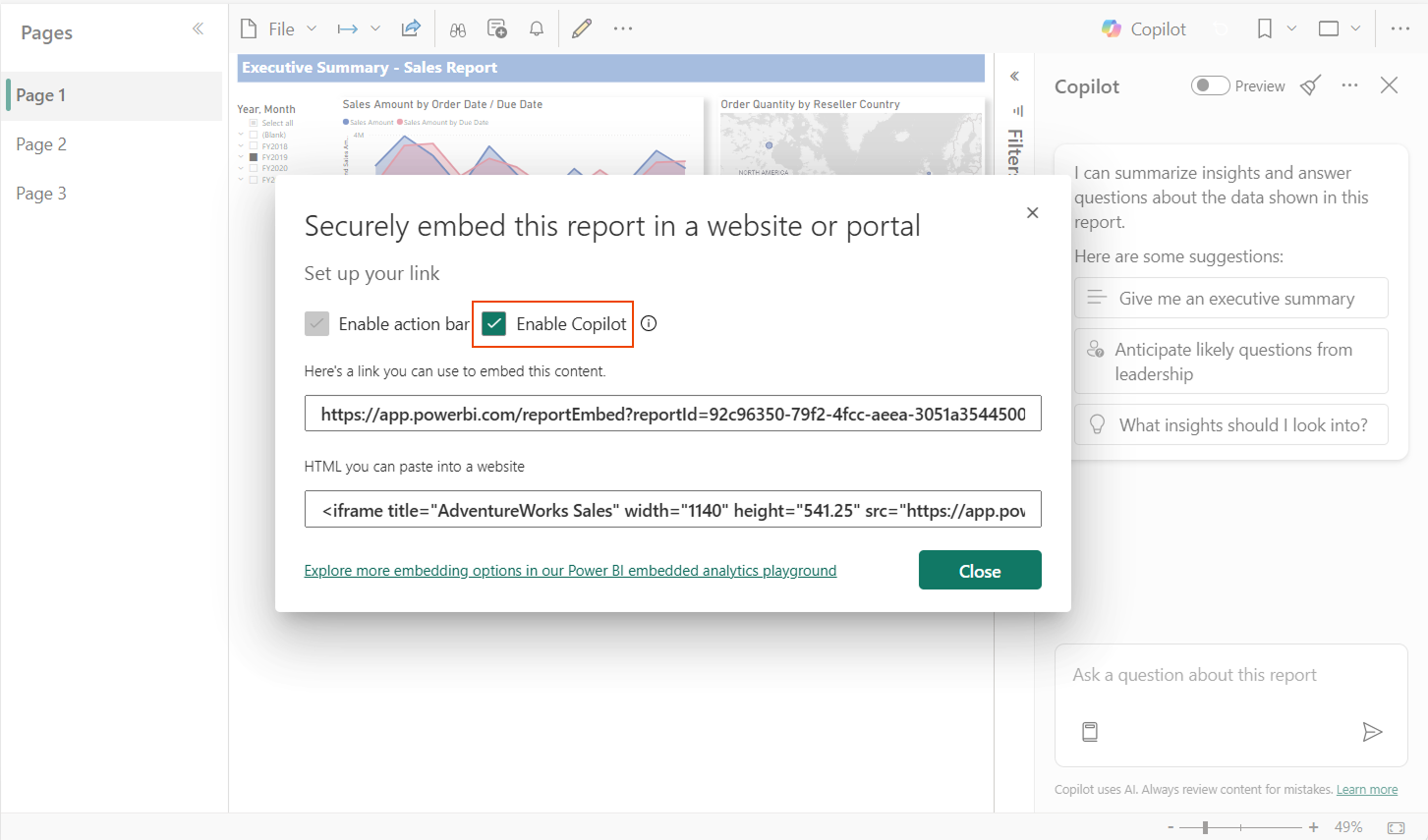Click the green Close button
The width and height of the screenshot is (1428, 840).
click(x=980, y=570)
